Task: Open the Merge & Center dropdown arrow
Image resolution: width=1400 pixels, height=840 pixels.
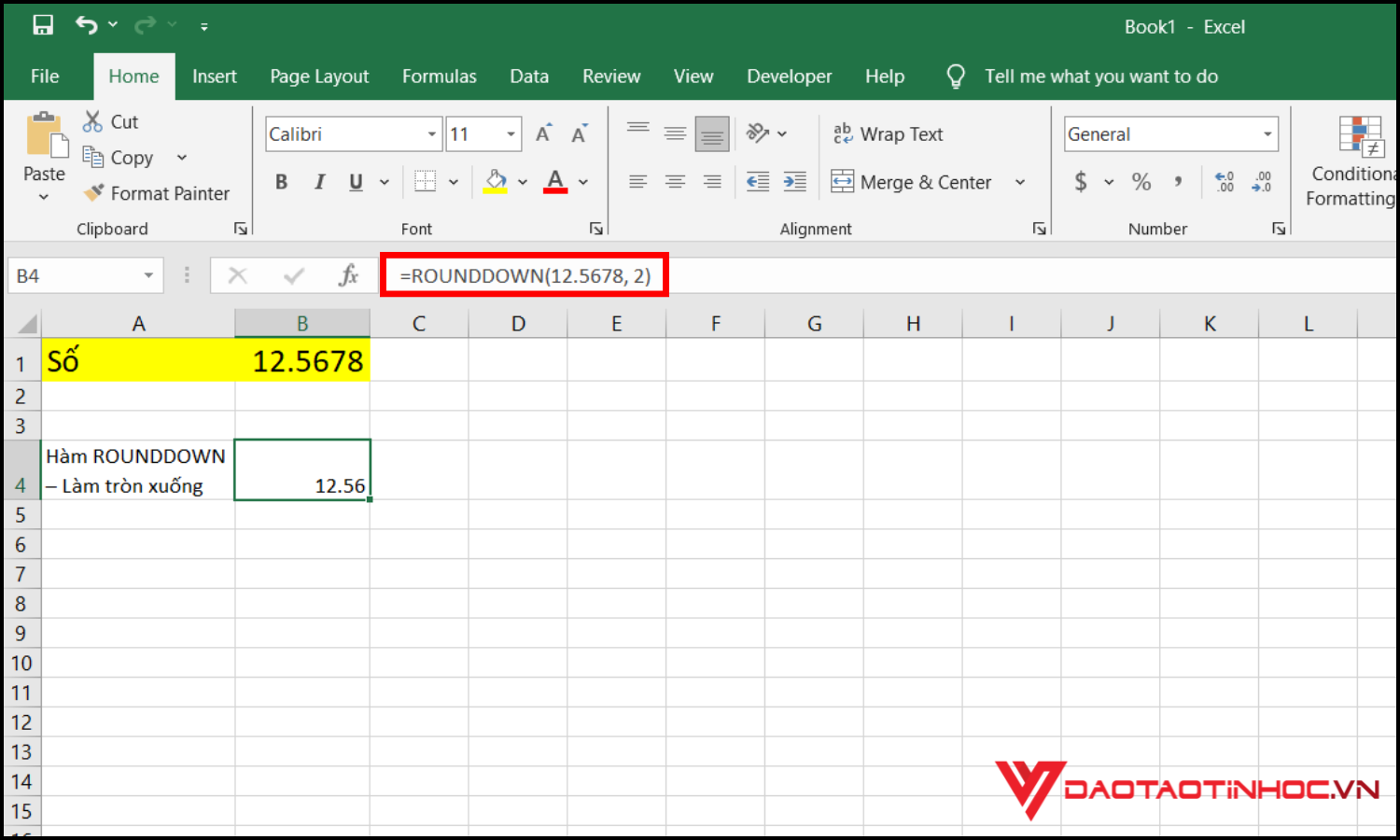Action: [1020, 182]
